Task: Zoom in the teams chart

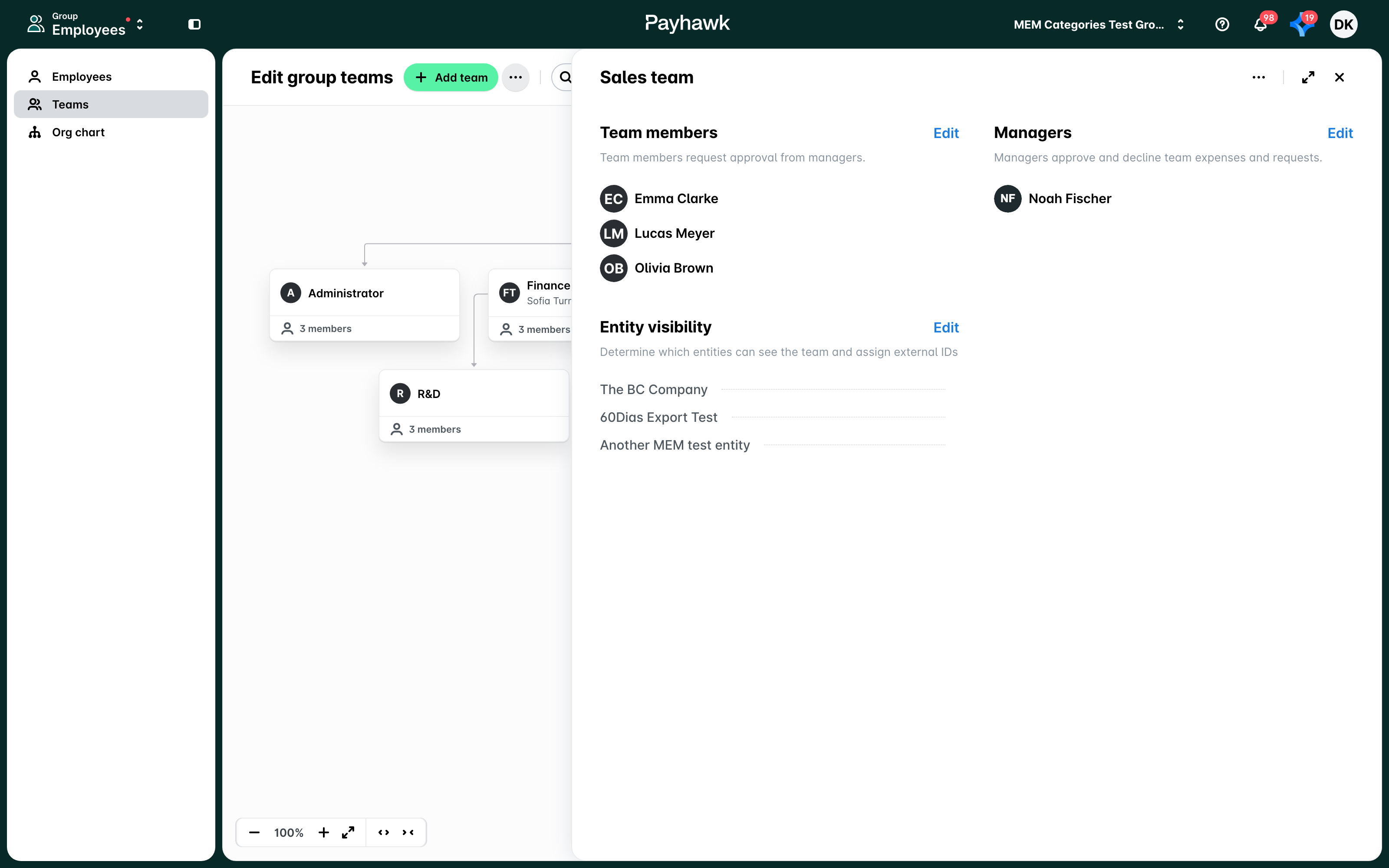Action: [324, 832]
